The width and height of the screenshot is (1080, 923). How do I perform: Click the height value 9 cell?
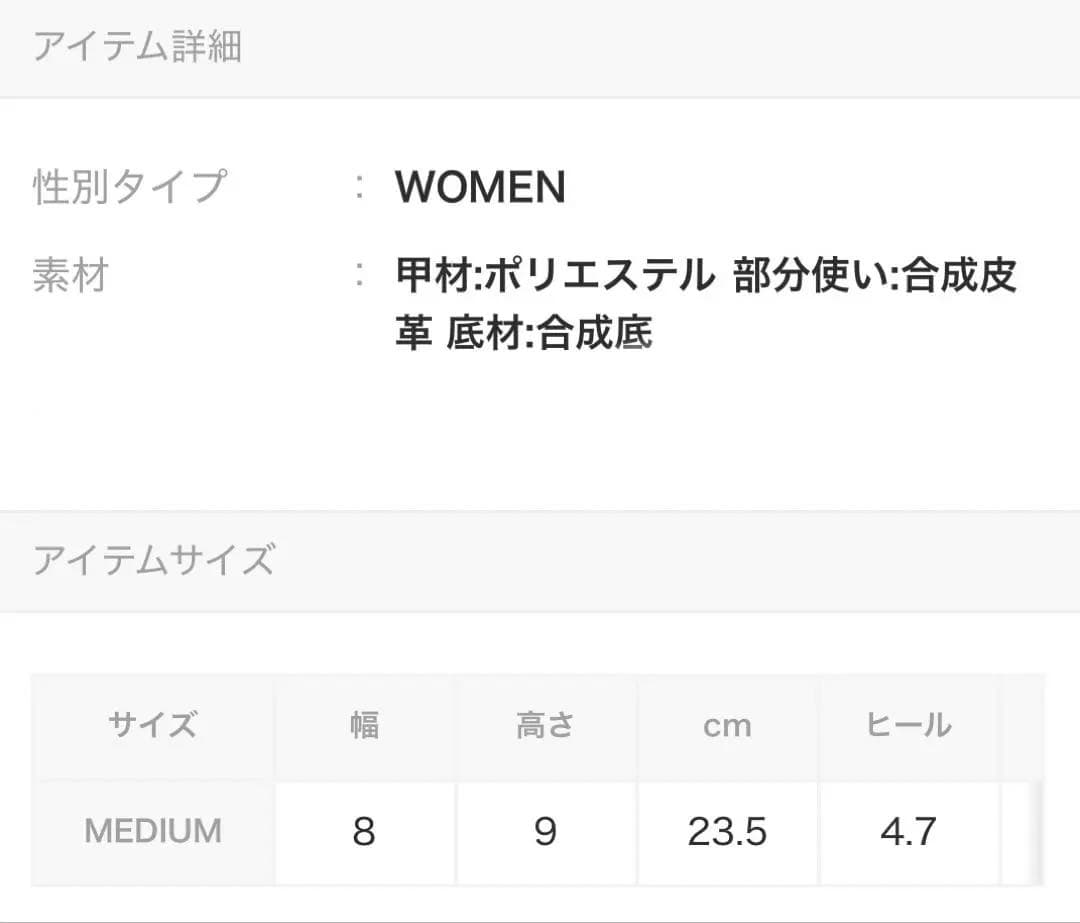(546, 831)
